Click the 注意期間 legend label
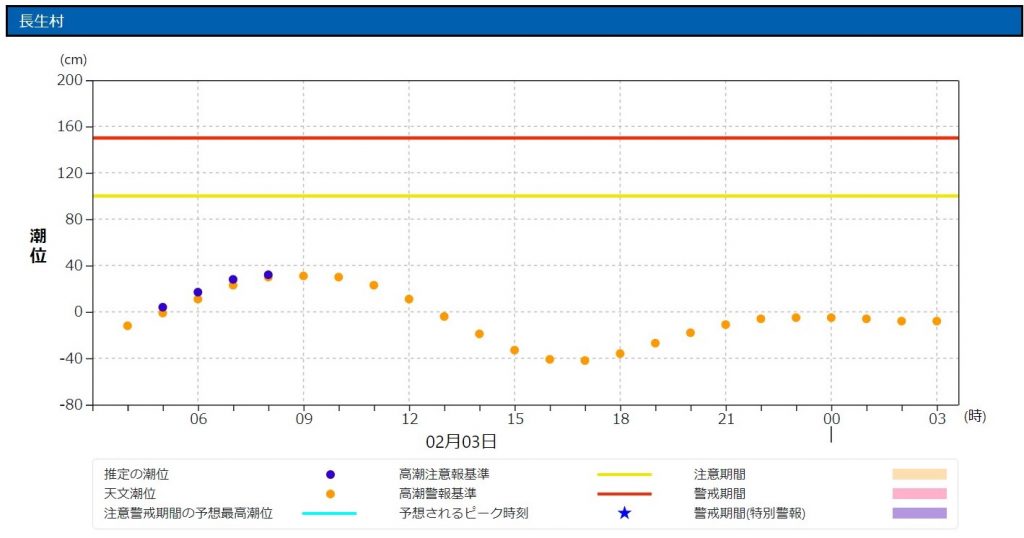The image size is (1024, 538). click(720, 475)
